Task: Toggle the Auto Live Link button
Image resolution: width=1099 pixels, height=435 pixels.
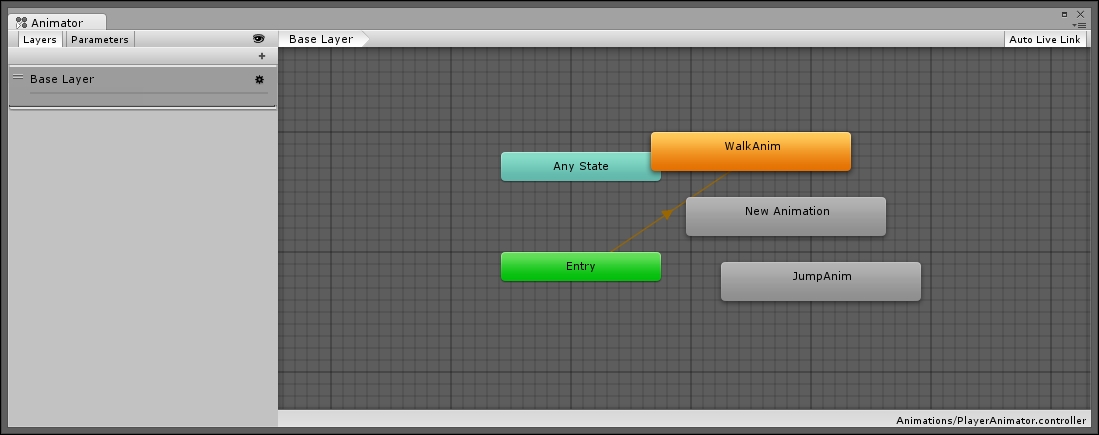Action: click(1044, 39)
